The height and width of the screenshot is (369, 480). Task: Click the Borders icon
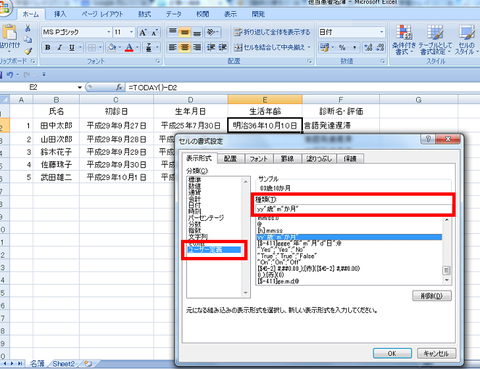click(91, 48)
